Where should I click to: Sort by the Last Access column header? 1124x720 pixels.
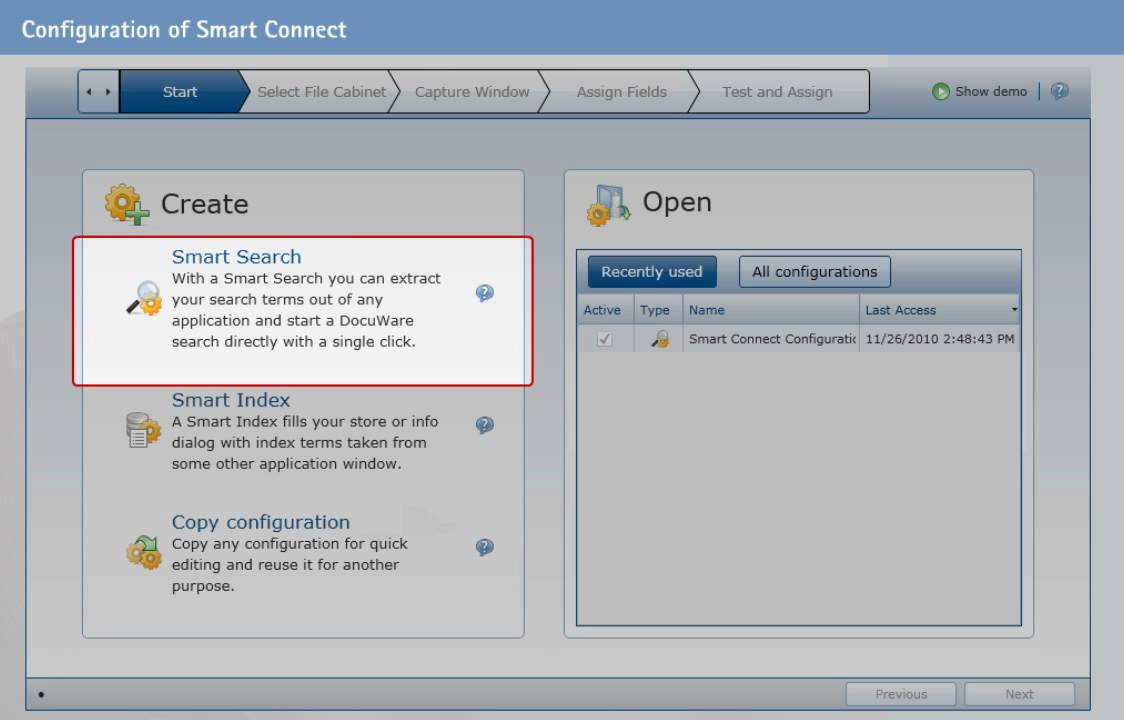tap(939, 310)
